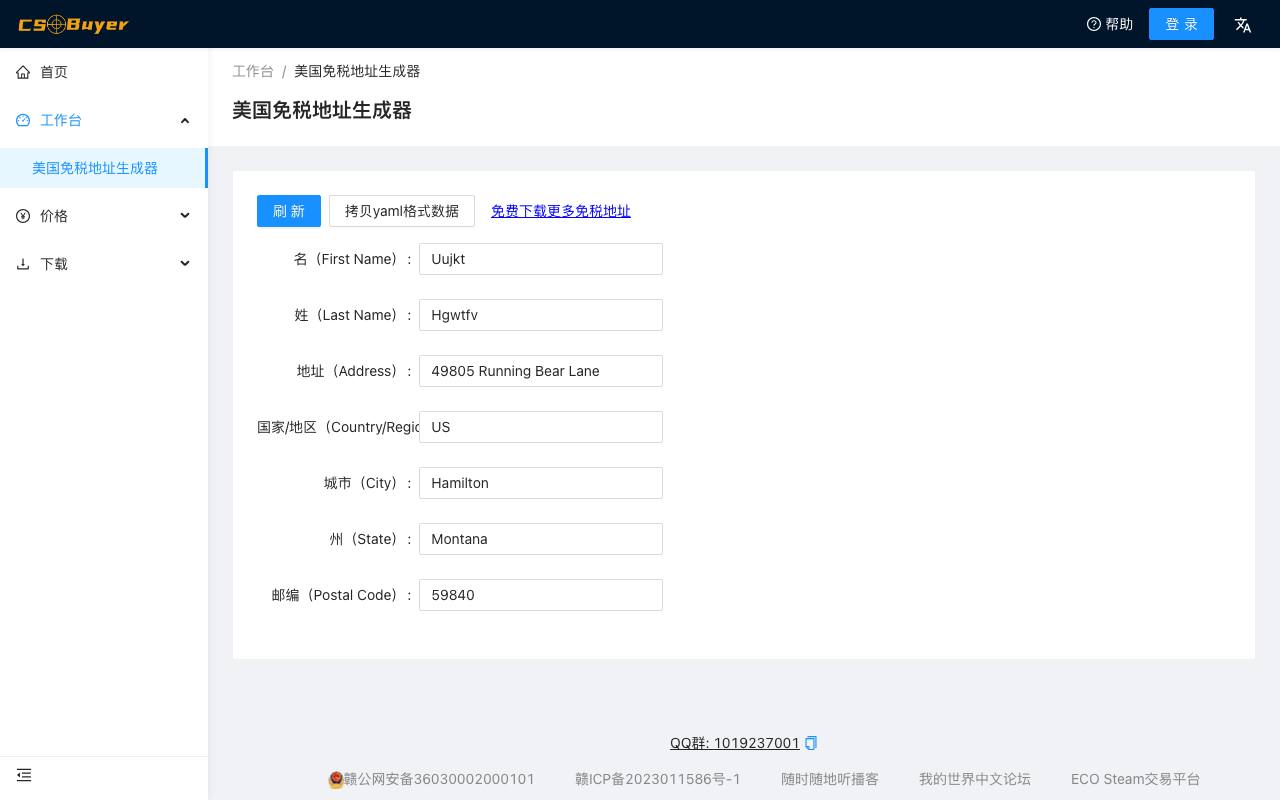The height and width of the screenshot is (800, 1280).
Task: Select 工作台 menu item
Action: 104,120
